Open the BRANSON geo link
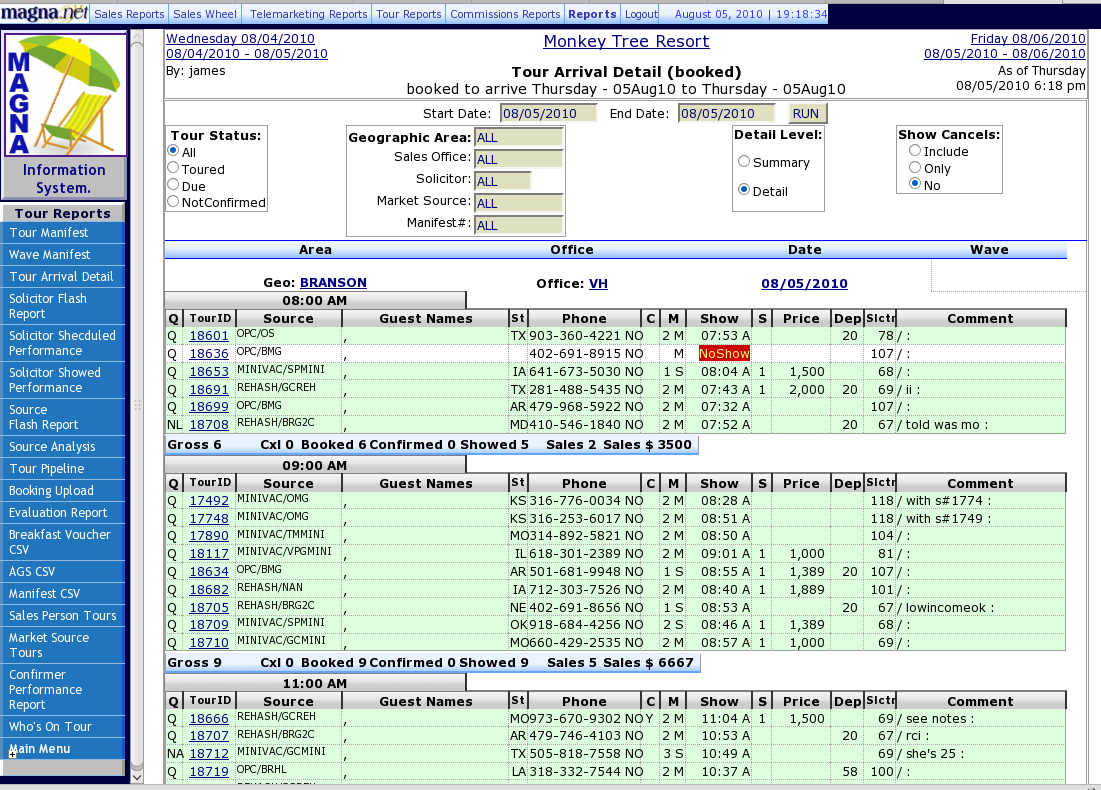Image resolution: width=1101 pixels, height=790 pixels. (333, 282)
